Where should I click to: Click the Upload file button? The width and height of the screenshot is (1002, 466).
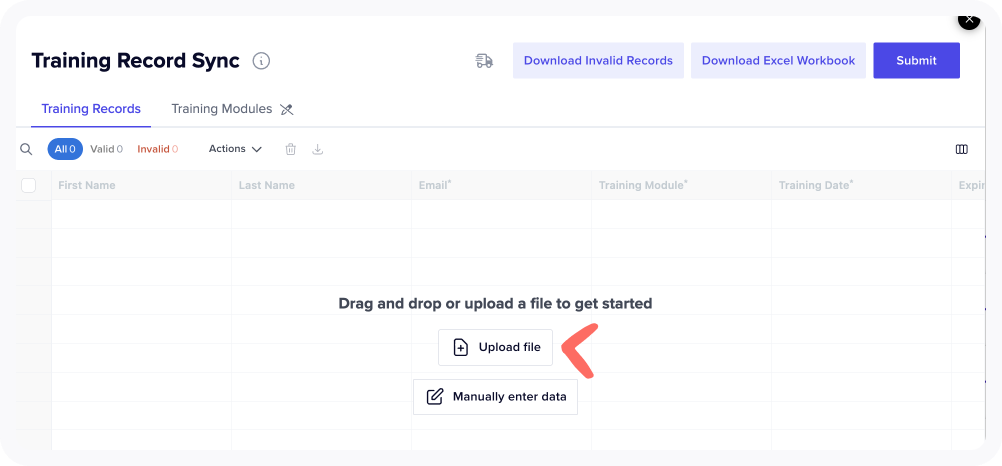[495, 347]
